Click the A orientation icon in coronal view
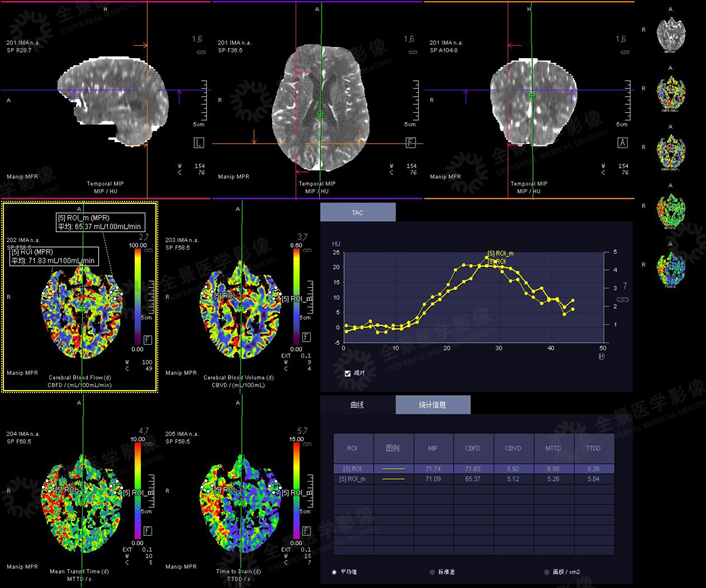Viewport: 706px width, 588px height. point(621,143)
